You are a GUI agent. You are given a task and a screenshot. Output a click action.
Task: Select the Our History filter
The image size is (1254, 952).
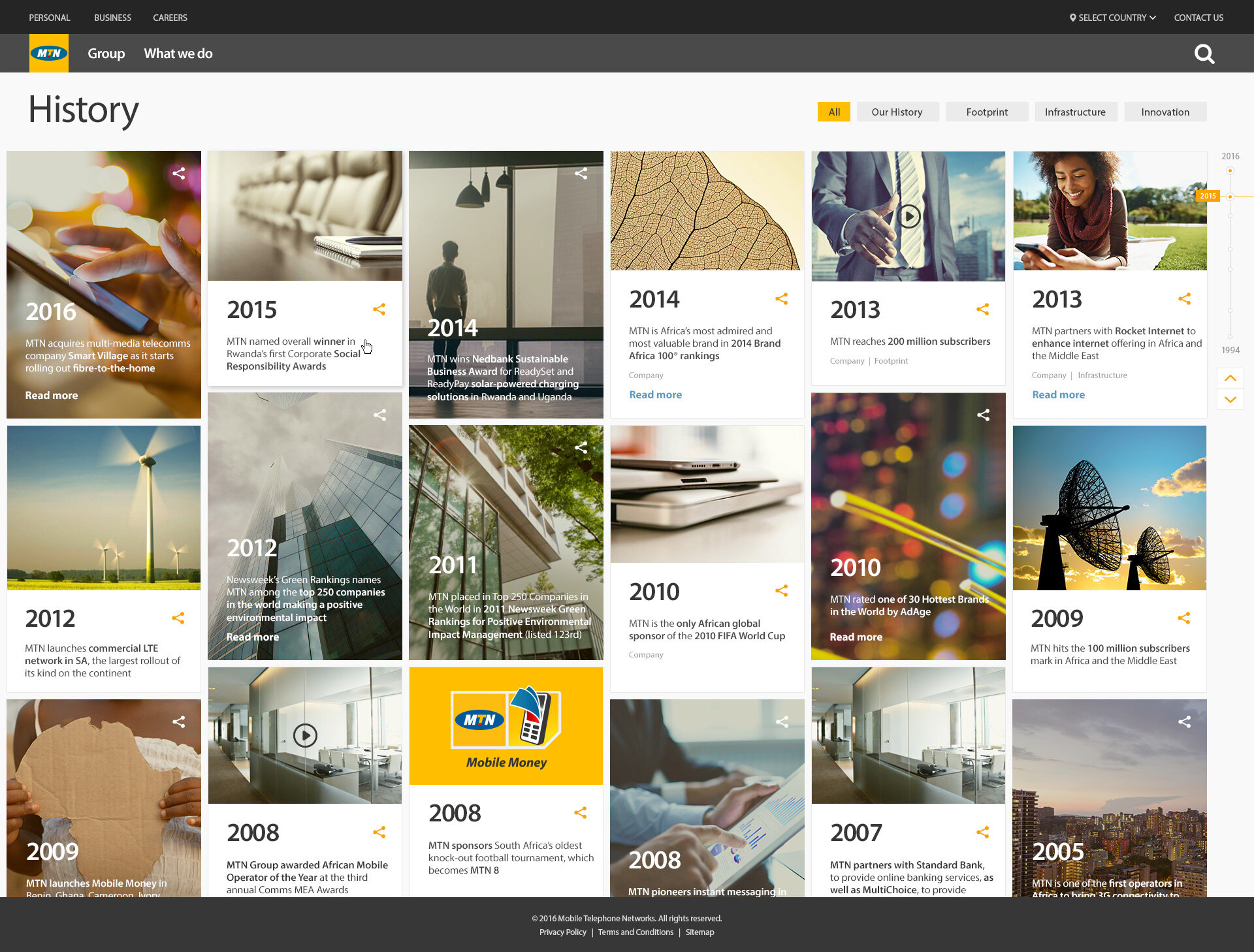(x=897, y=112)
